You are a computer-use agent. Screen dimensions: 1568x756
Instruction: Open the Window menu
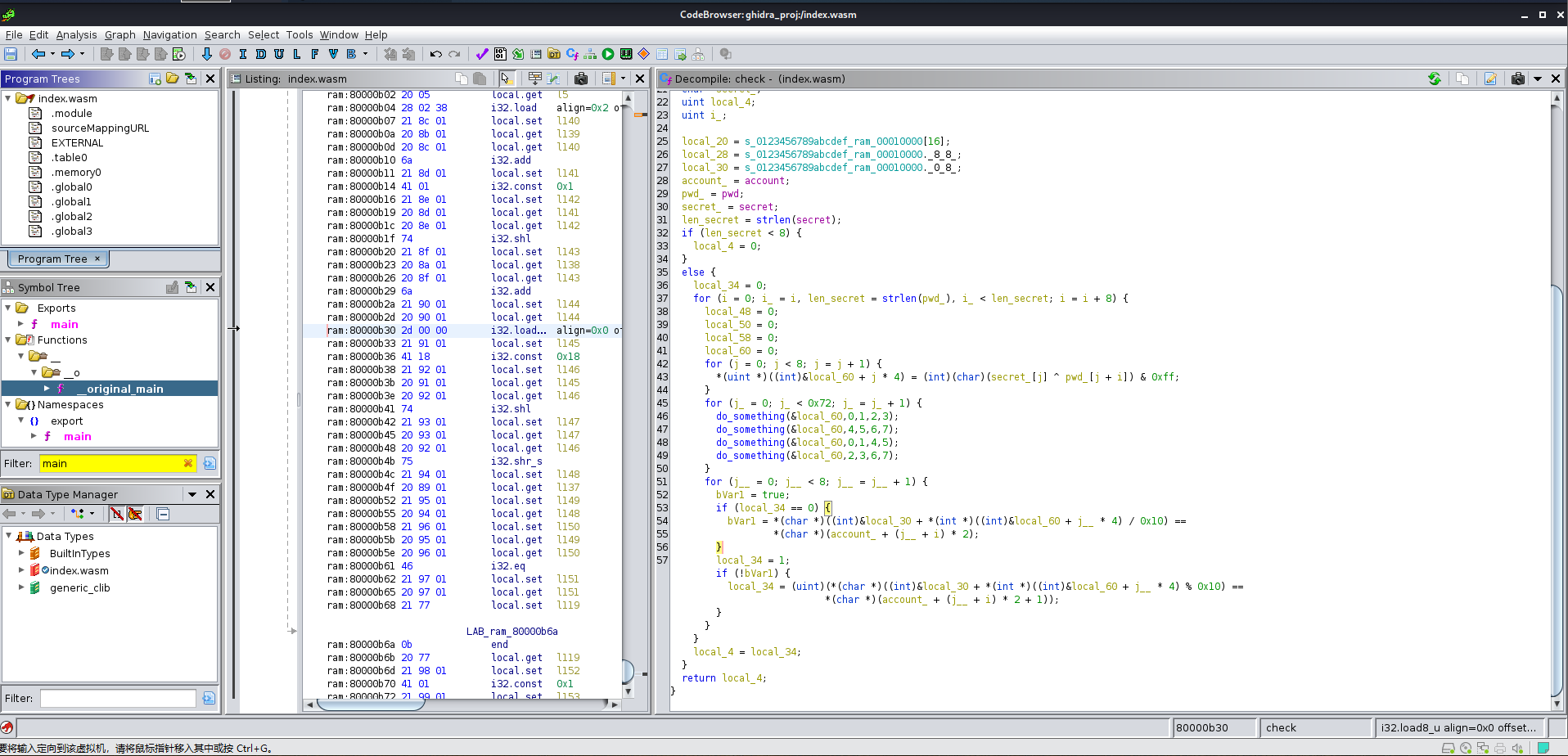click(x=339, y=34)
